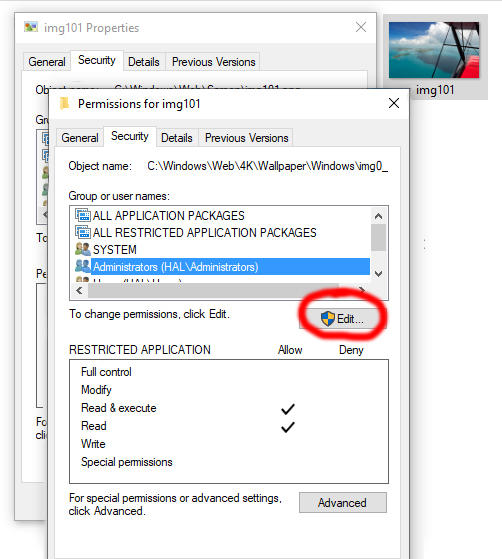The height and width of the screenshot is (559, 502).
Task: Select the Security tab in Permissions dialog
Action: (130, 136)
